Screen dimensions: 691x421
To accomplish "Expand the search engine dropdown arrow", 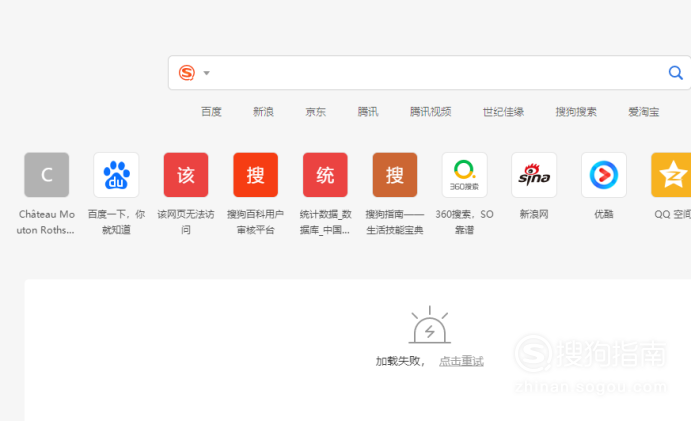I will click(x=206, y=73).
